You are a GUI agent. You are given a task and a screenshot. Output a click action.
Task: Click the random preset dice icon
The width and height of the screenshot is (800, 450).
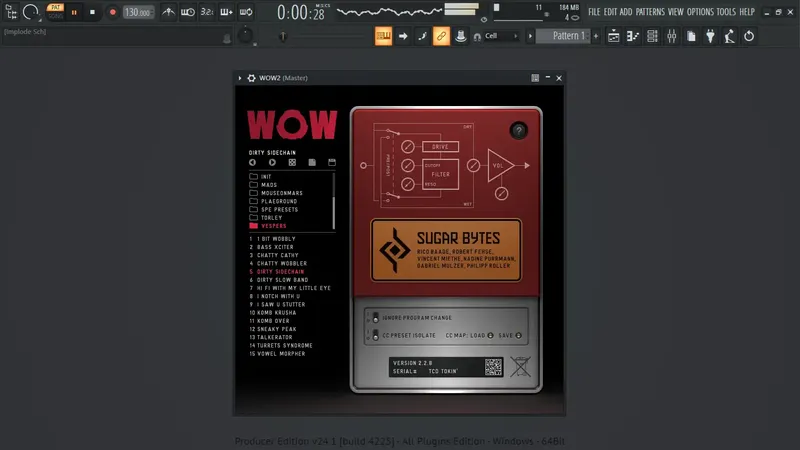point(292,162)
